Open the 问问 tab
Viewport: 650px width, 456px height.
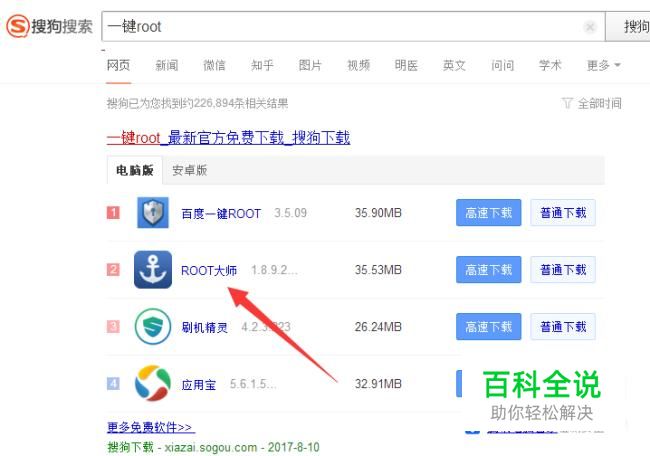[x=502, y=65]
